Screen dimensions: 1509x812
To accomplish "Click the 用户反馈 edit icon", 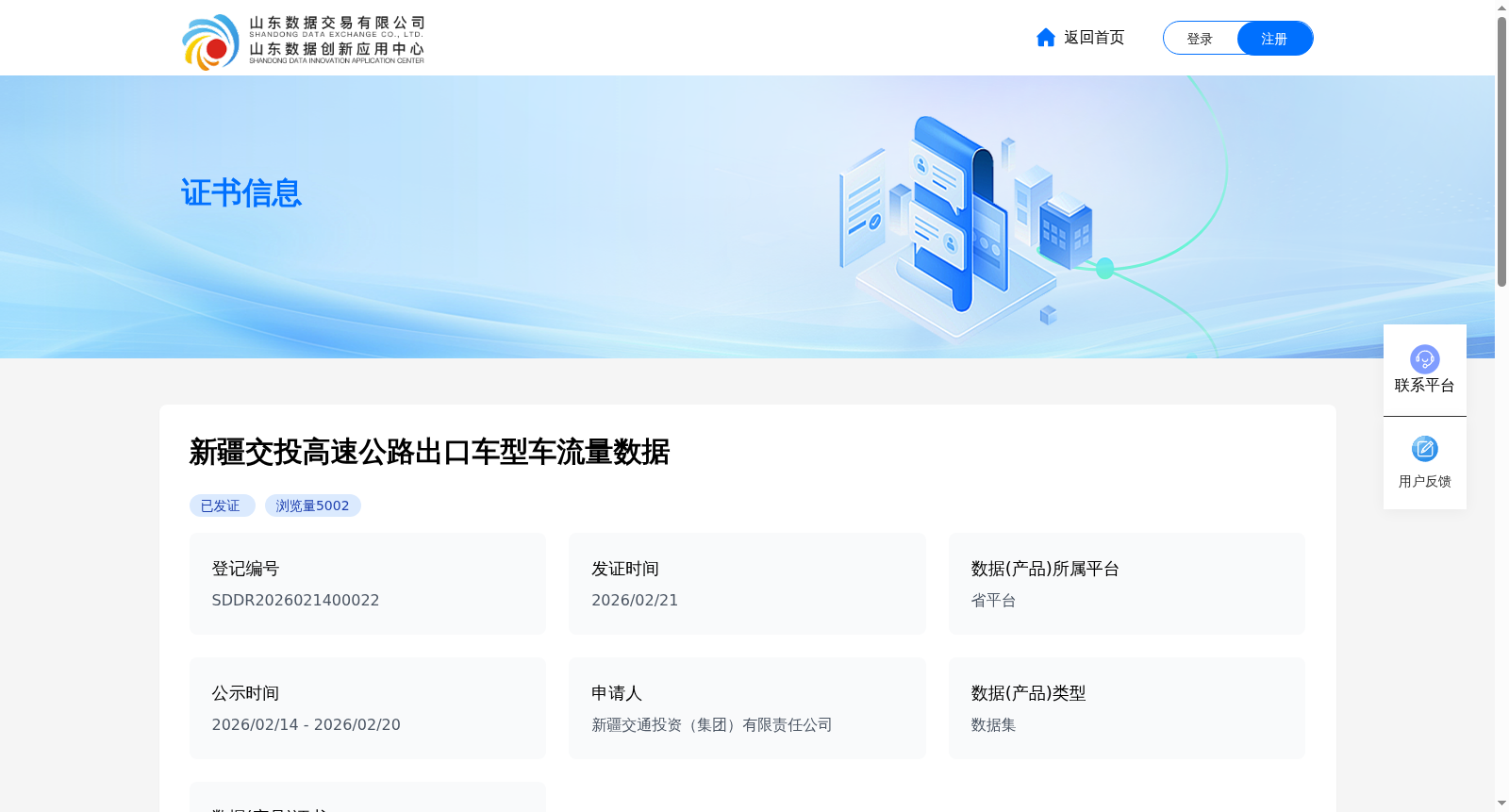I will [x=1424, y=449].
